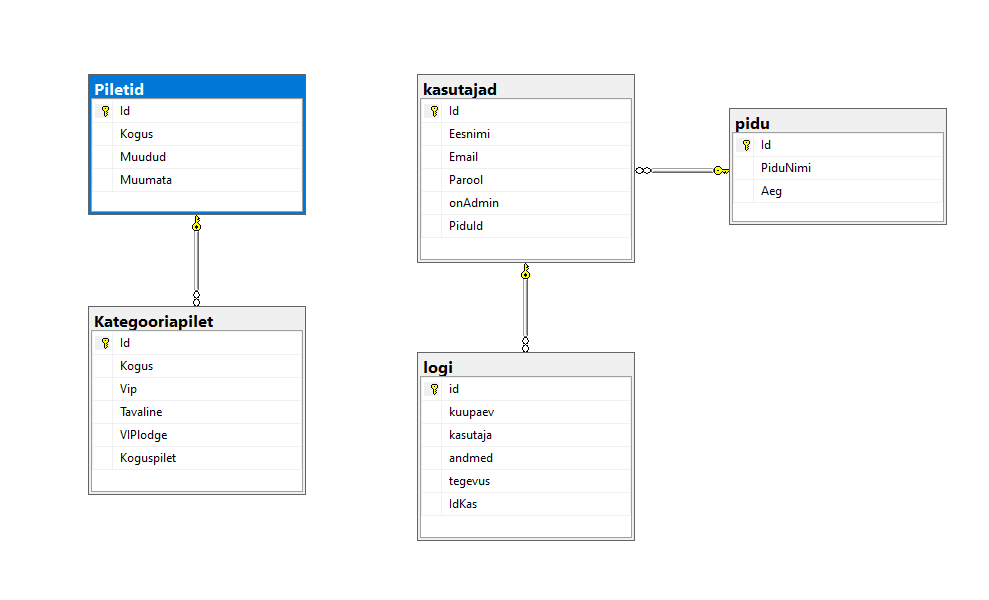The width and height of the screenshot is (989, 600).
Task: Select Email column in kasutajad
Action: click(x=525, y=156)
